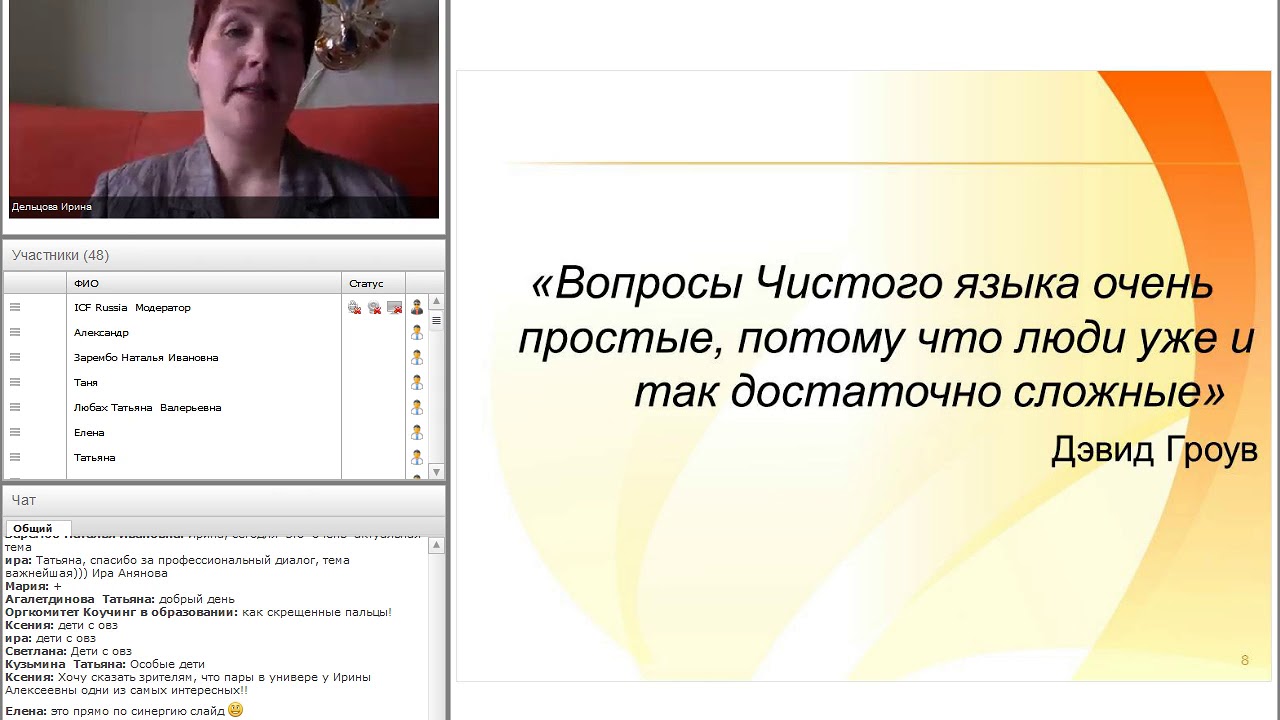This screenshot has height=720, width=1280.
Task: Click the Статус column header
Action: click(373, 283)
